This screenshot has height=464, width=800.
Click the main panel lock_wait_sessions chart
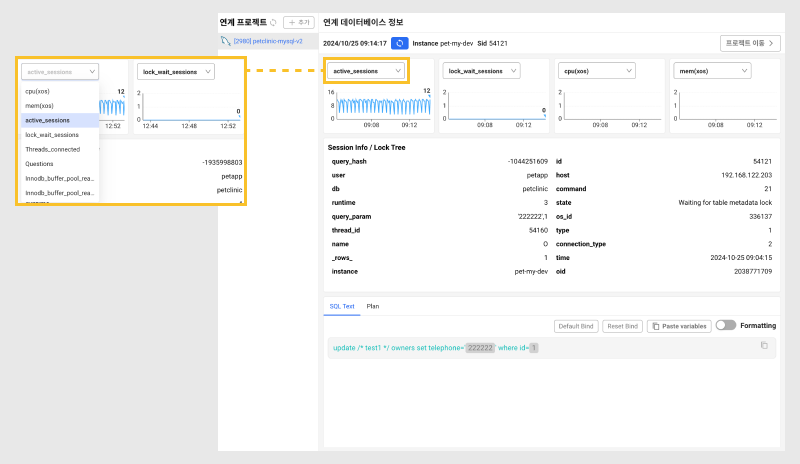[x=494, y=106]
